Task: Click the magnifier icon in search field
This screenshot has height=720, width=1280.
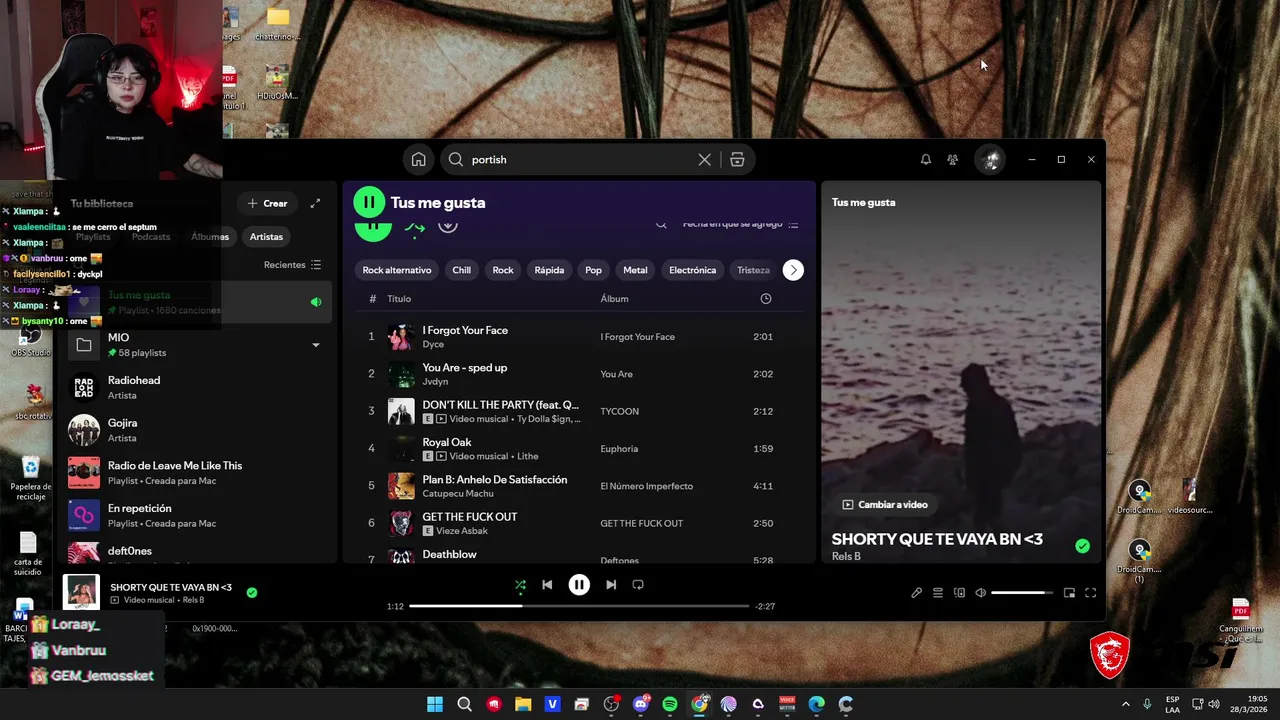Action: coord(456,159)
